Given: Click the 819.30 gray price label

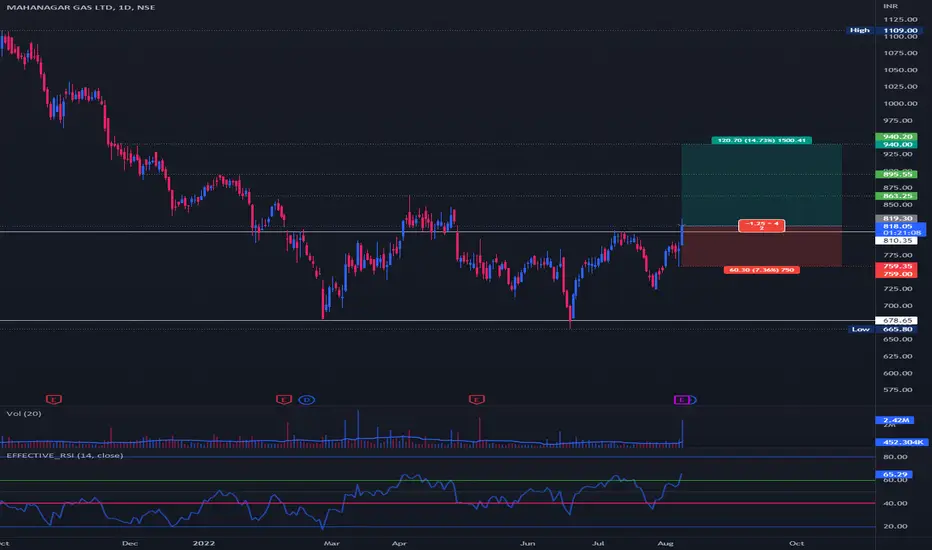Looking at the screenshot, I should coord(897,218).
